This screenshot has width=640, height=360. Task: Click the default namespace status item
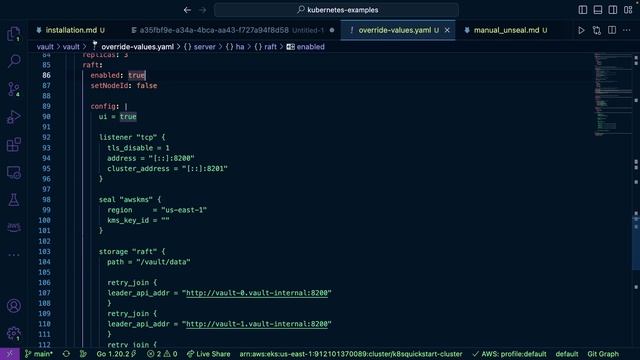(x=567, y=354)
